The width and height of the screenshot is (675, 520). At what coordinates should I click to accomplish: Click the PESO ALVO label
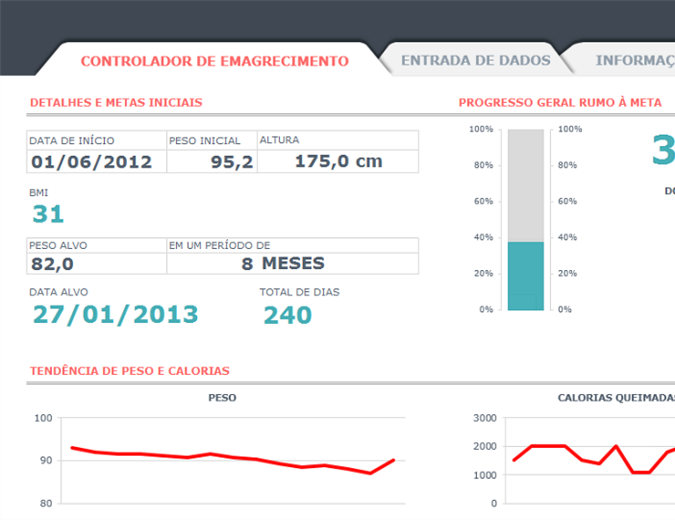click(58, 245)
